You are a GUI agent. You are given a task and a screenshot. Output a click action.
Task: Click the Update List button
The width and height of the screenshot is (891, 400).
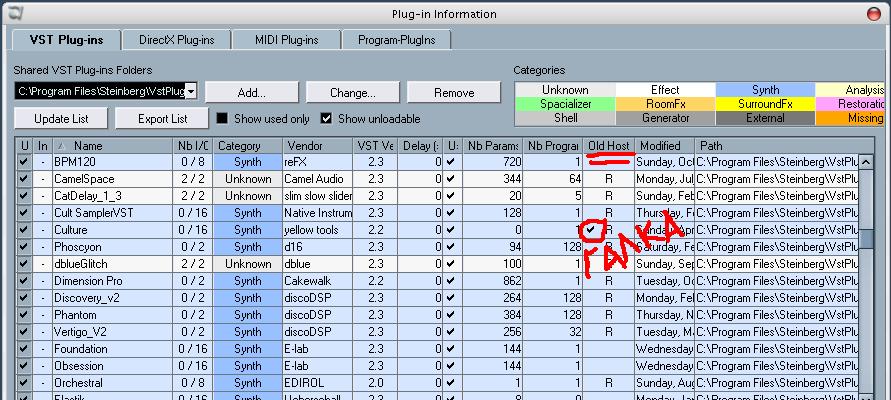[x=61, y=119]
